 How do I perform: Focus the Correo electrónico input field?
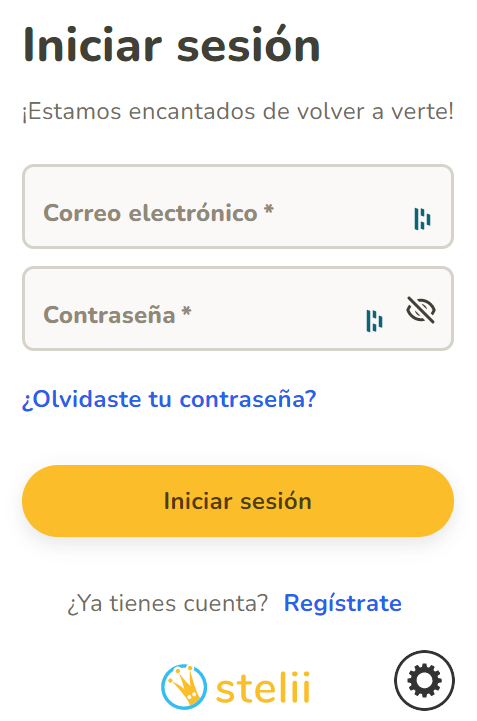[x=238, y=206]
